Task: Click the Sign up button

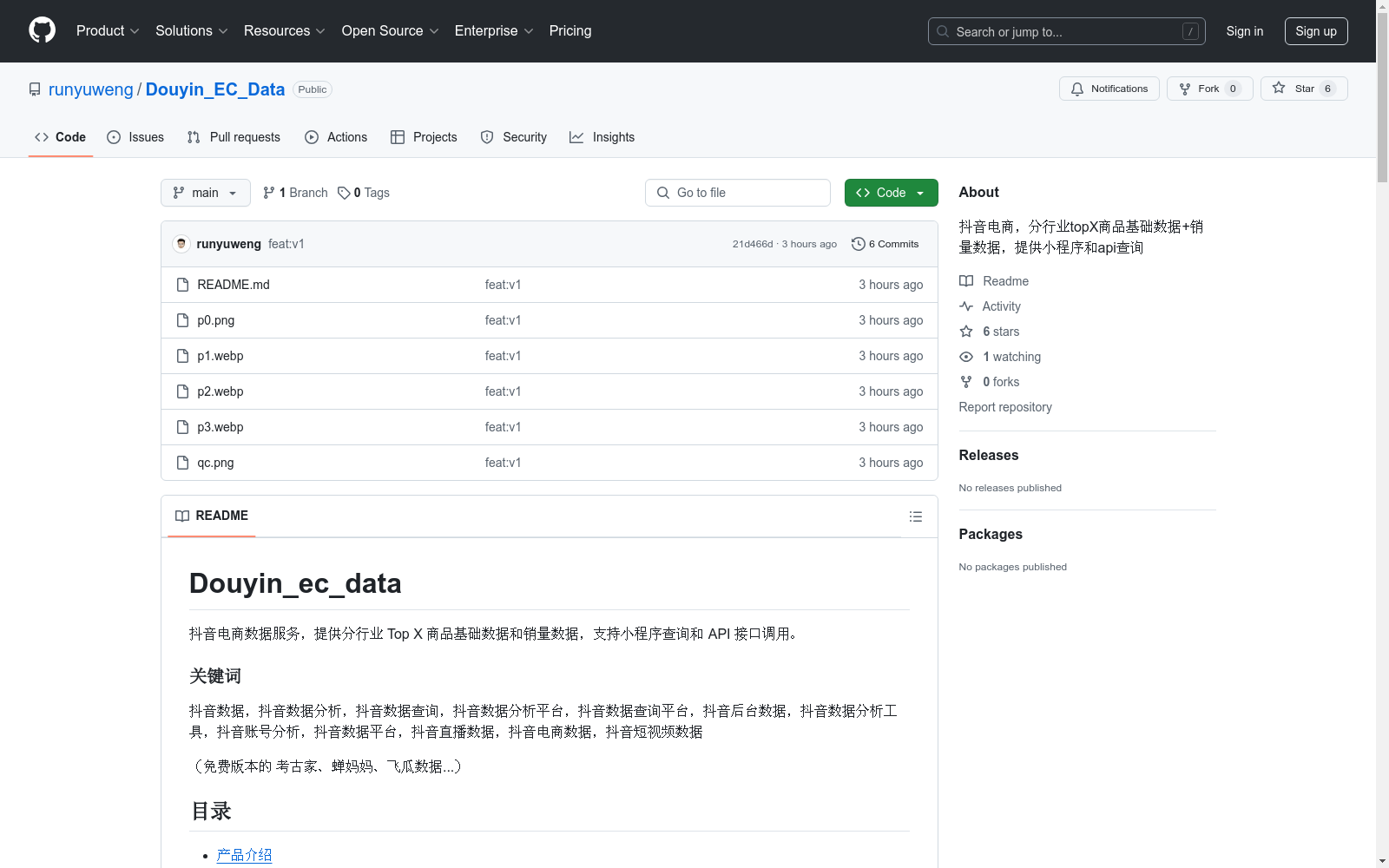Action: (x=1316, y=31)
